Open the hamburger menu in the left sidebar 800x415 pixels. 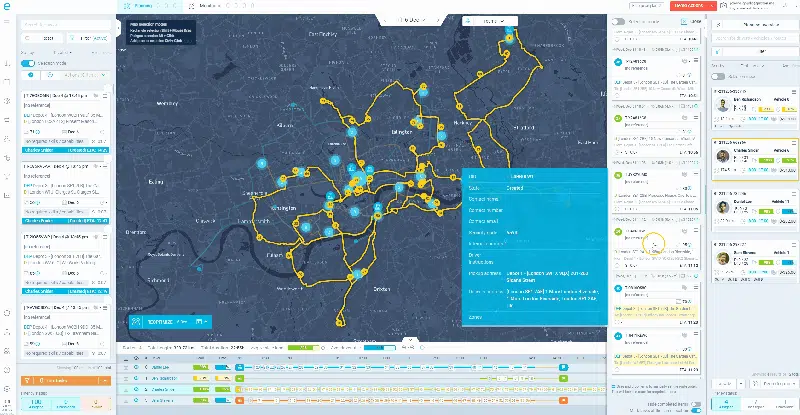tap(7, 22)
